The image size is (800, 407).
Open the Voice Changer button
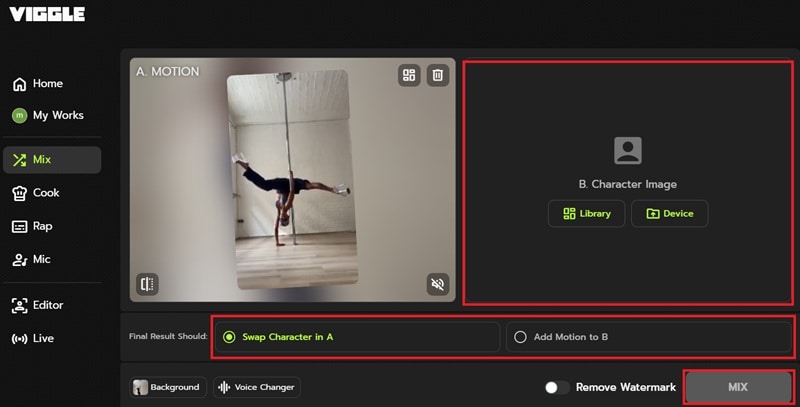click(257, 387)
